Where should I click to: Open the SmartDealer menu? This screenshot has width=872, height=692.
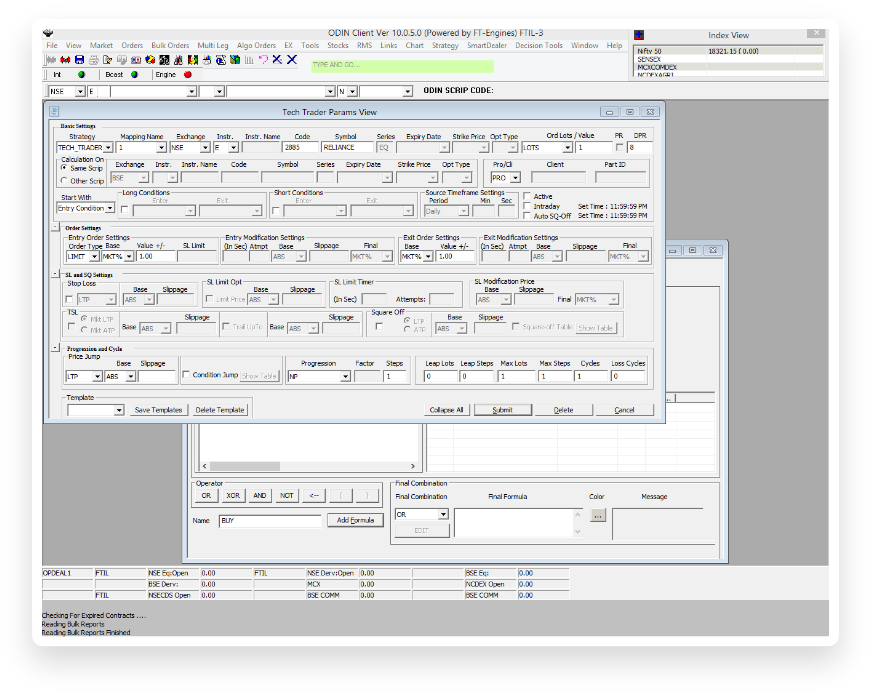[487, 46]
